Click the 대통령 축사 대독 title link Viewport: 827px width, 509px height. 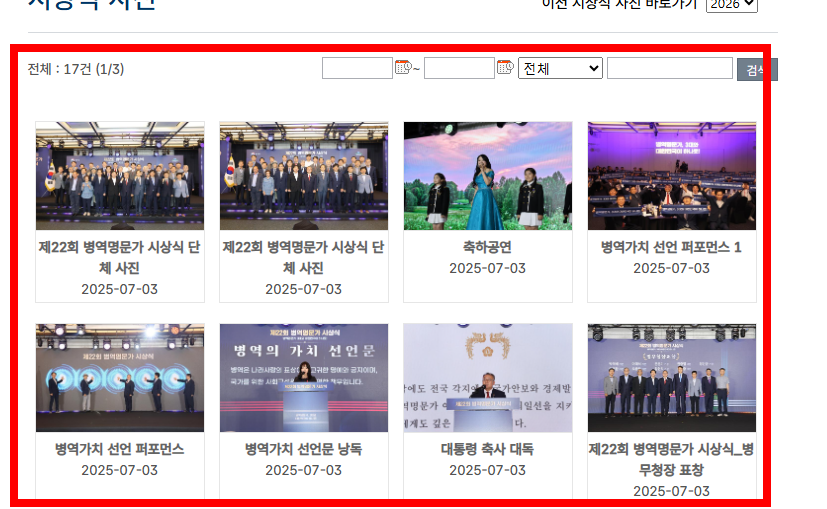pyautogui.click(x=487, y=449)
